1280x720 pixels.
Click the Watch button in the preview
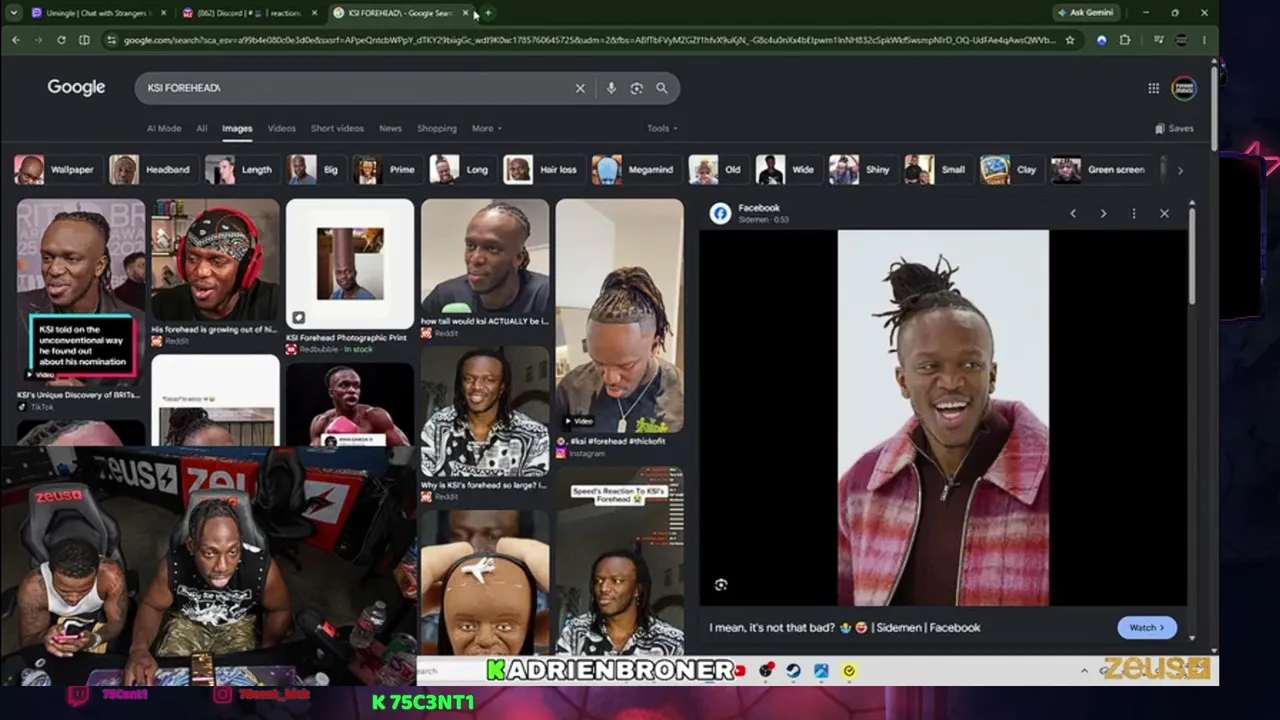tap(1147, 628)
